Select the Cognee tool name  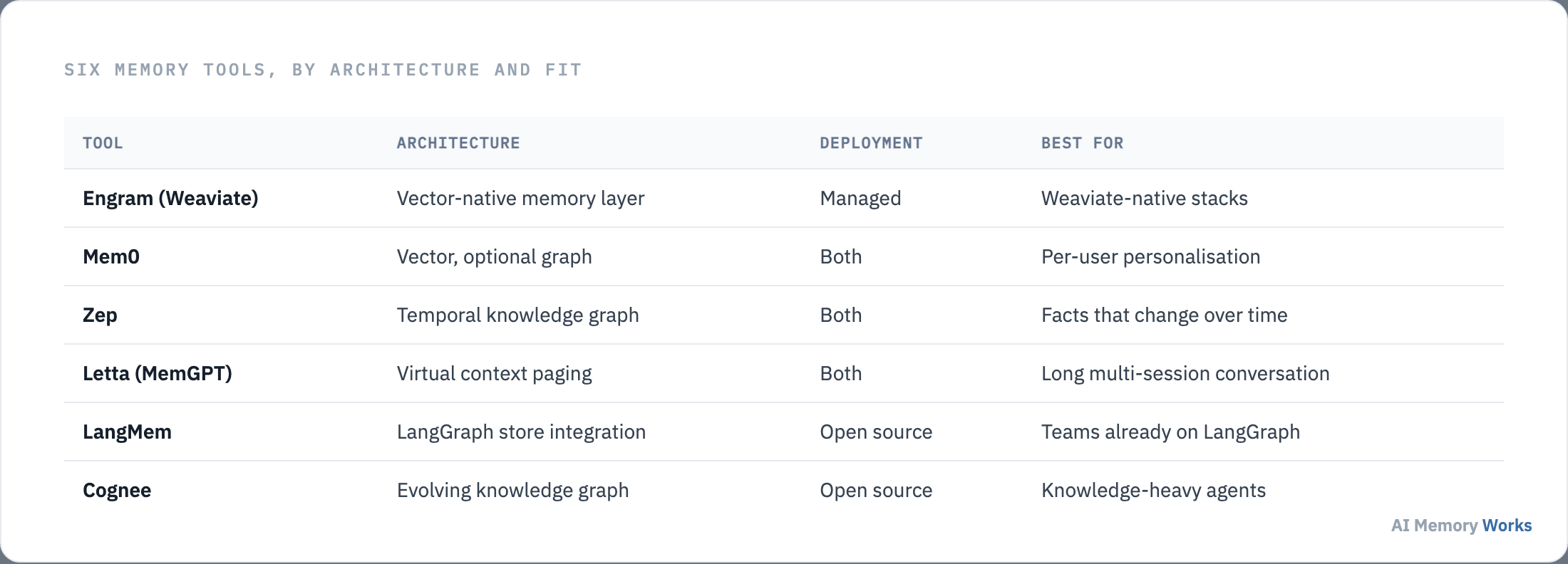[117, 491]
